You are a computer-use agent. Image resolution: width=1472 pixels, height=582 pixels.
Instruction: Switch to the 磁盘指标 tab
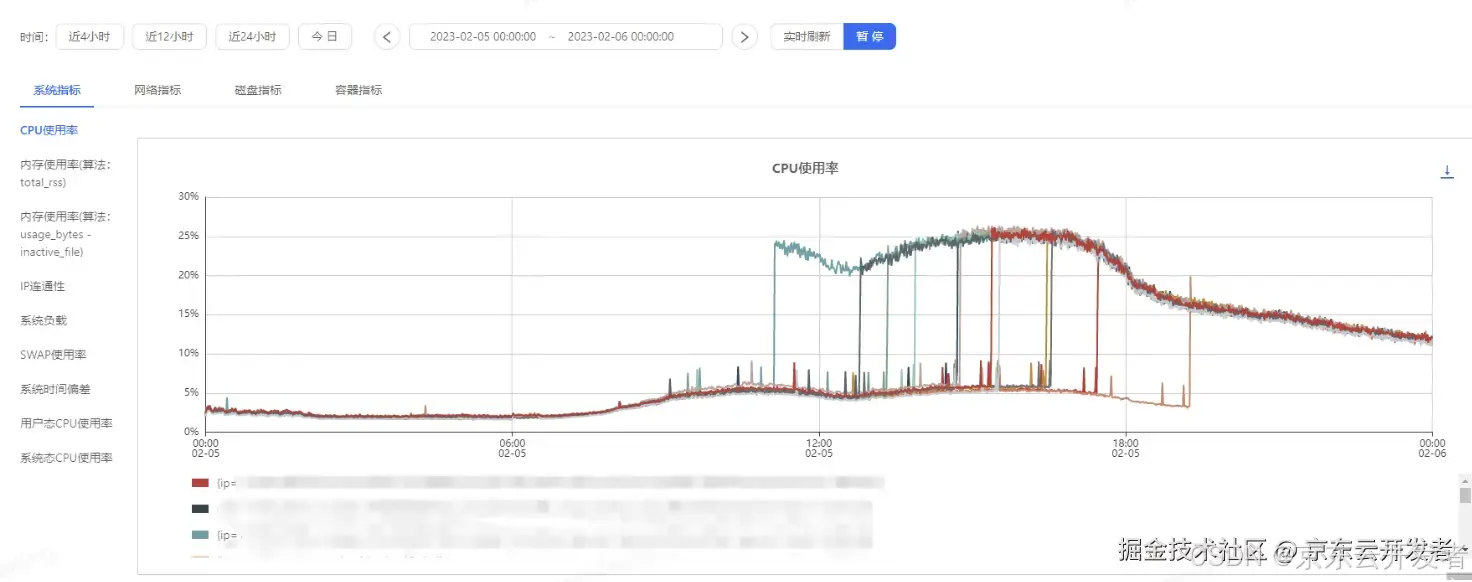click(x=258, y=90)
